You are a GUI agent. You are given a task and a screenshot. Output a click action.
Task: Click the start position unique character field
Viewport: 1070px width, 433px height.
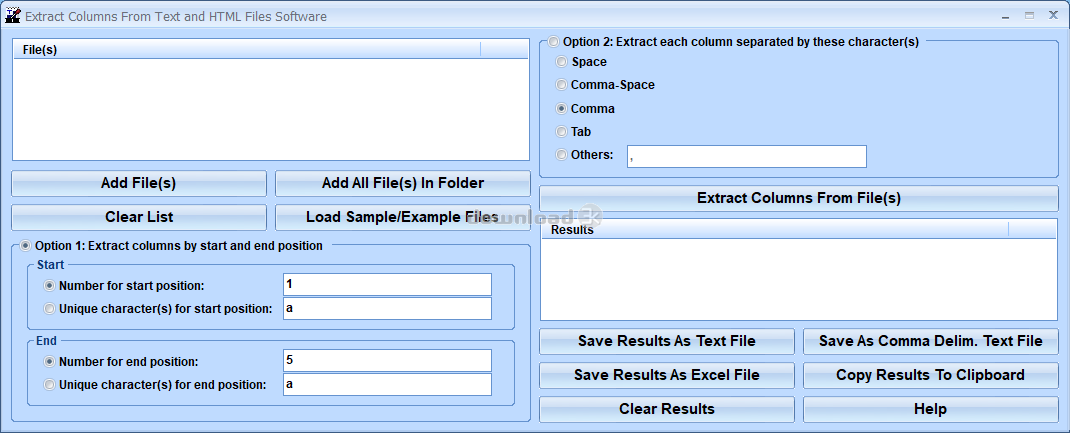[x=387, y=308]
